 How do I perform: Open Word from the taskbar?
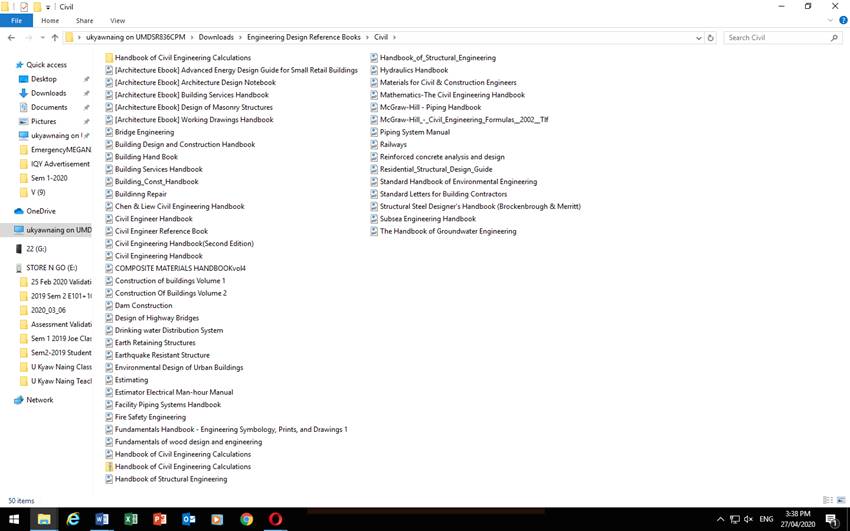tap(101, 519)
